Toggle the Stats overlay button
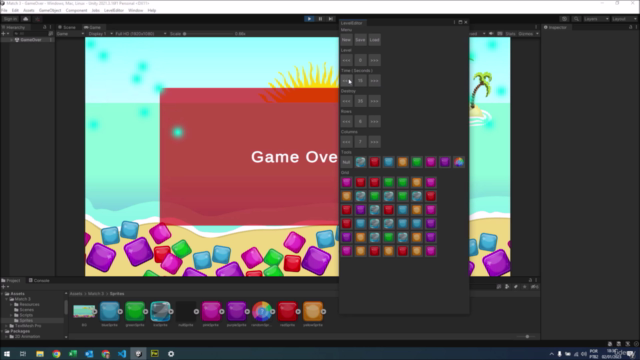The height and width of the screenshot is (360, 640). (x=510, y=33)
